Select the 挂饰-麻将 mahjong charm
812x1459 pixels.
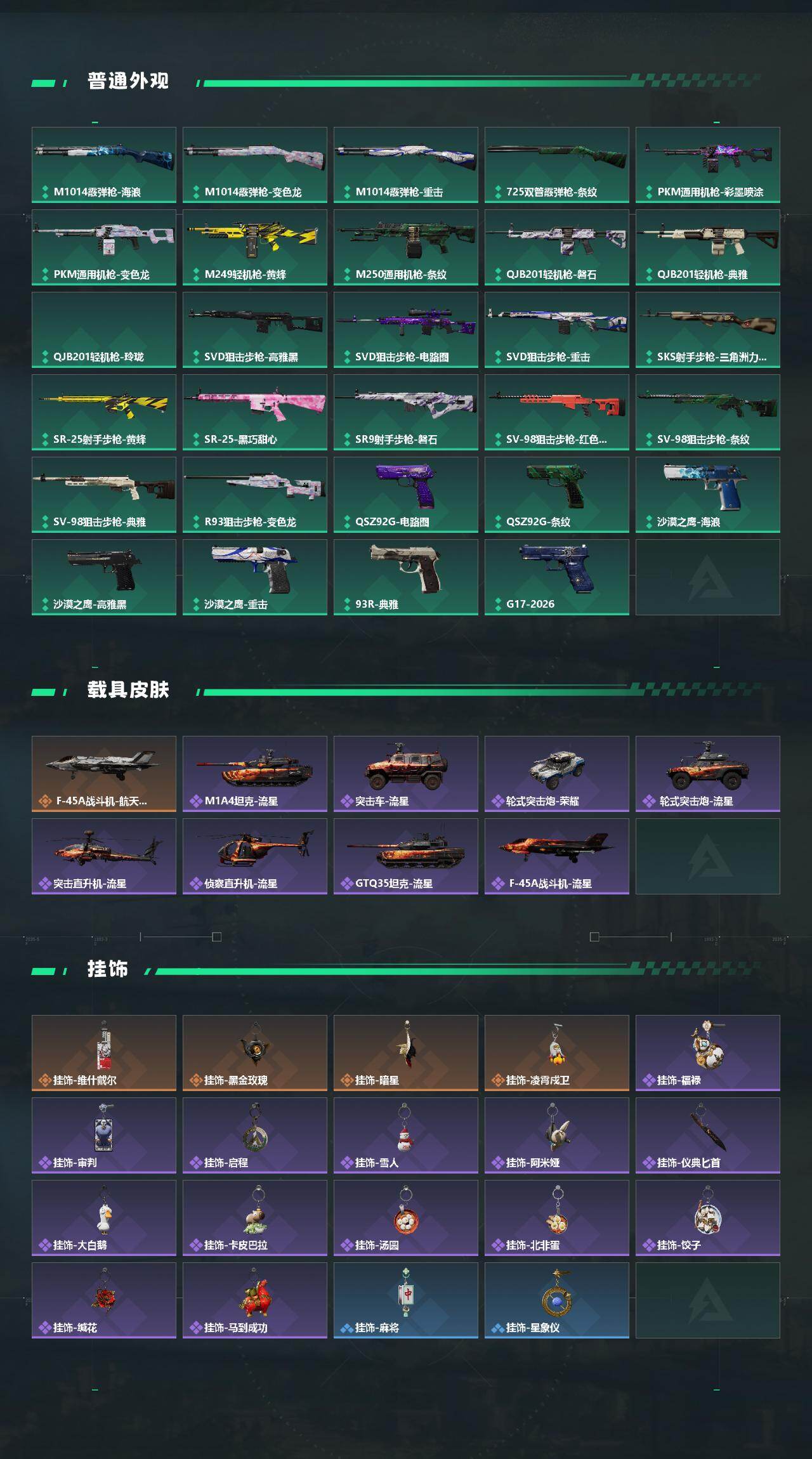click(406, 1300)
